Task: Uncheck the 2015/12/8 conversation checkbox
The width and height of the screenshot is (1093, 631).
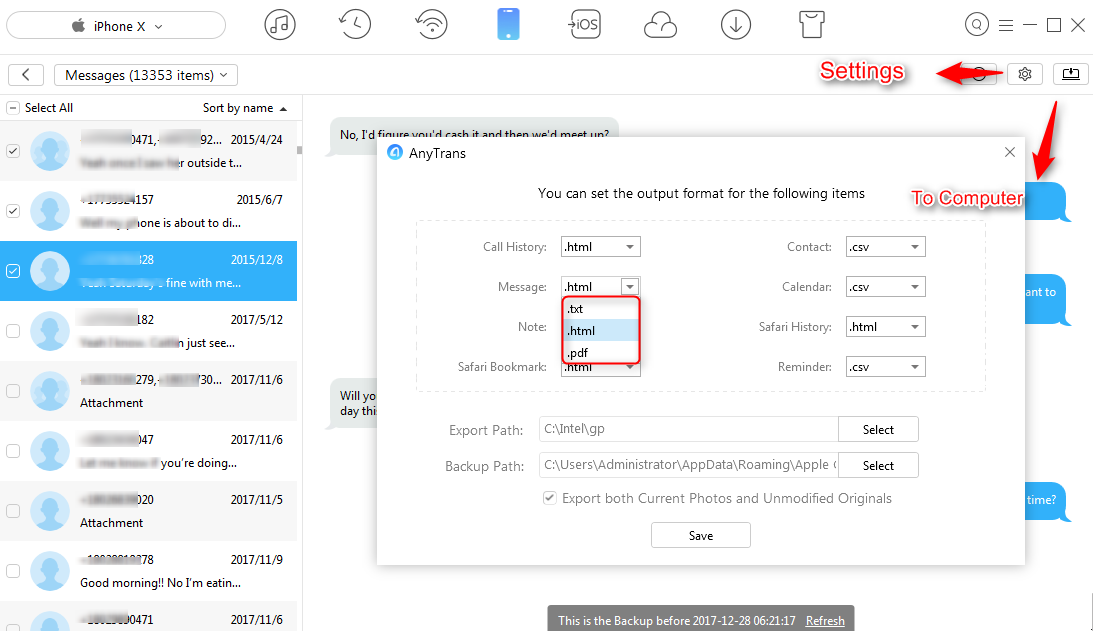Action: pyautogui.click(x=13, y=271)
